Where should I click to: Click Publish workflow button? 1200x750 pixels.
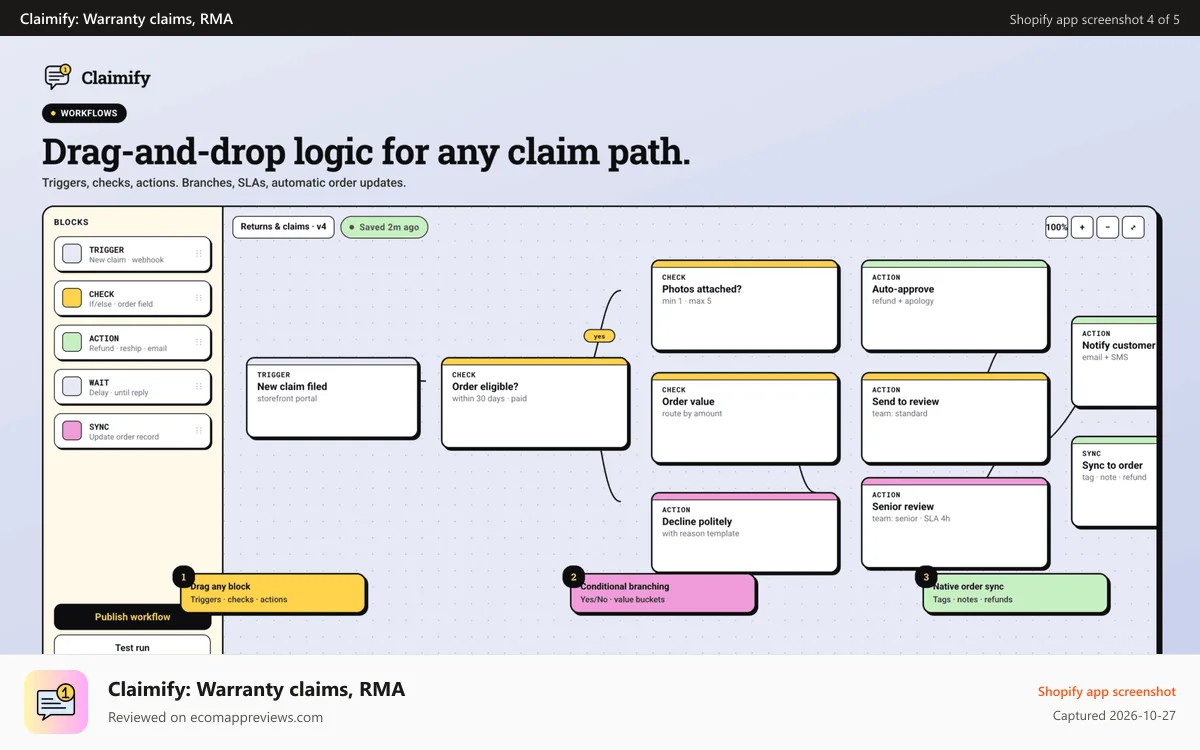pos(132,617)
